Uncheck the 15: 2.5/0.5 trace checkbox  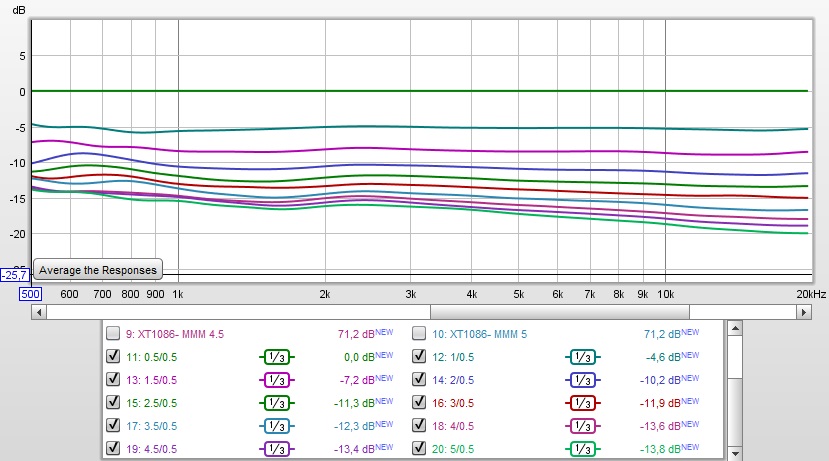click(x=113, y=402)
